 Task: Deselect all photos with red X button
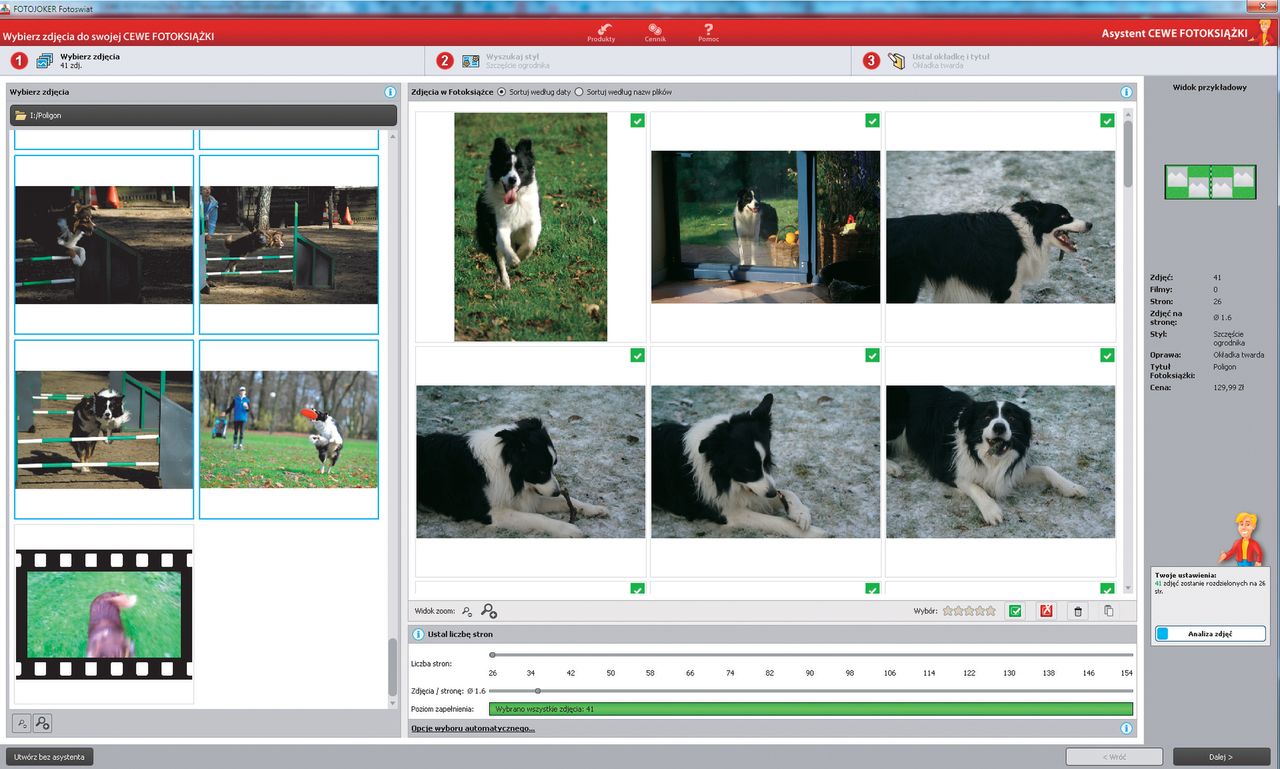coord(1046,611)
